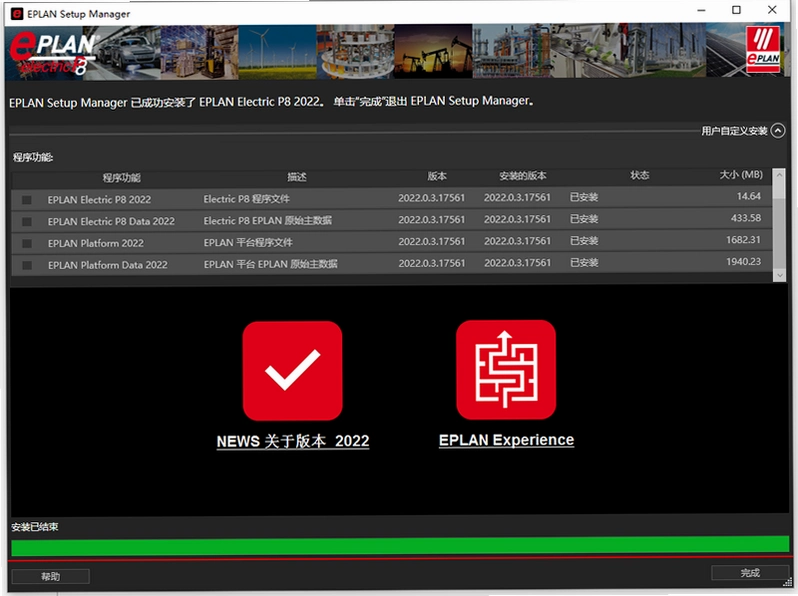The height and width of the screenshot is (596, 798).
Task: Click the Electric P8 EPLAN 原始主数据 description
Action: coord(267,220)
